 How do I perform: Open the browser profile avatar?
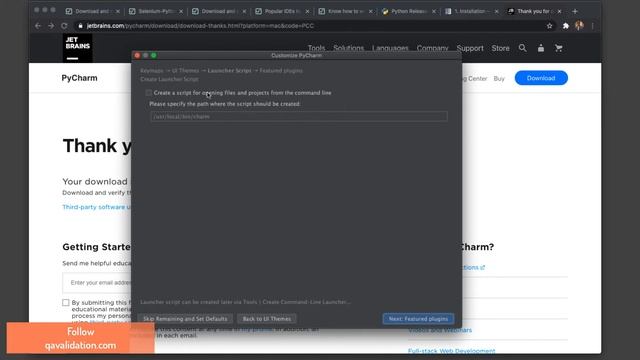coord(579,26)
